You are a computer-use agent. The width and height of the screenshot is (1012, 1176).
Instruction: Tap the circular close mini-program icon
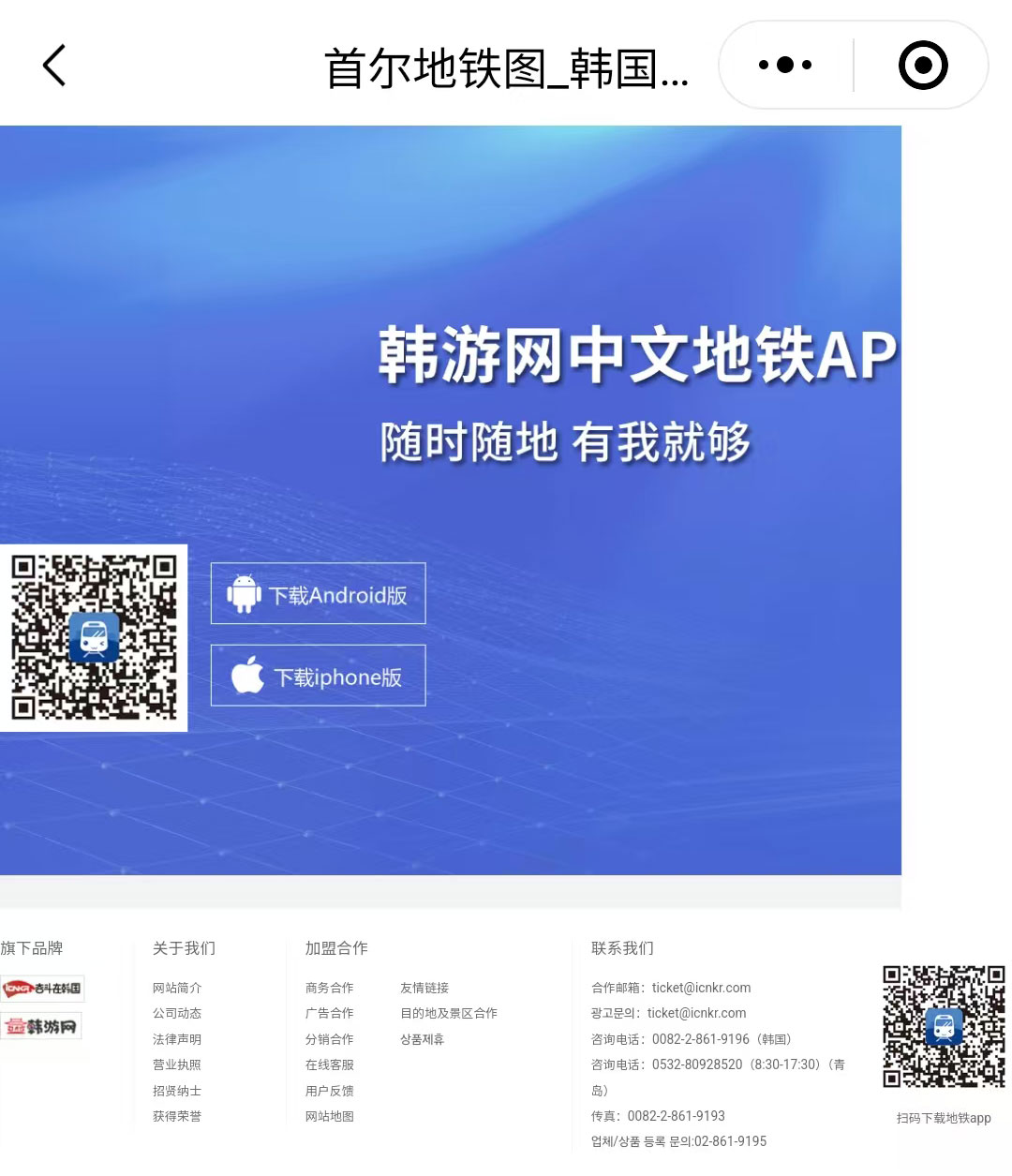[x=922, y=66]
